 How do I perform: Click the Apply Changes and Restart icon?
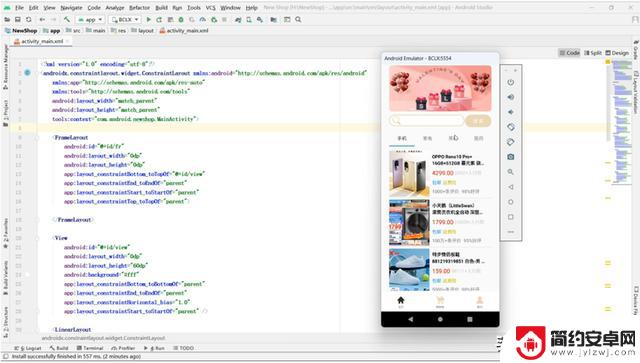[159, 20]
